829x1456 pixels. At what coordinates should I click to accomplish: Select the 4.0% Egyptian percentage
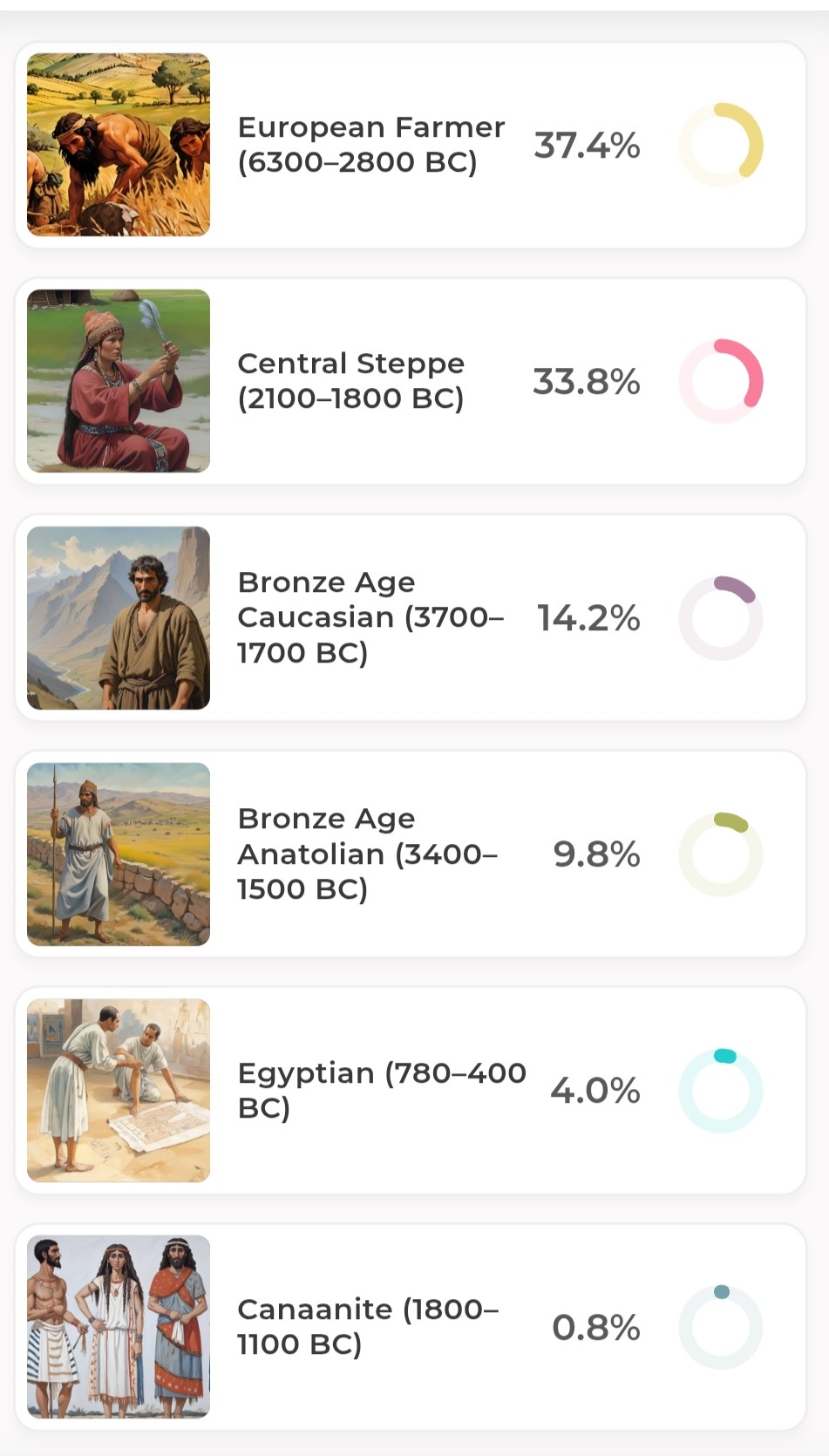595,1091
